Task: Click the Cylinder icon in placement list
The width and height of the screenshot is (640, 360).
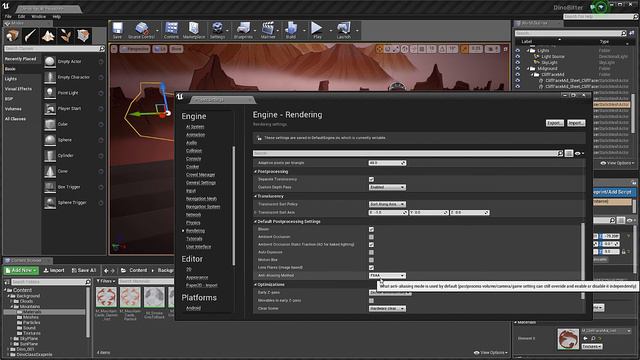Action: [50, 156]
